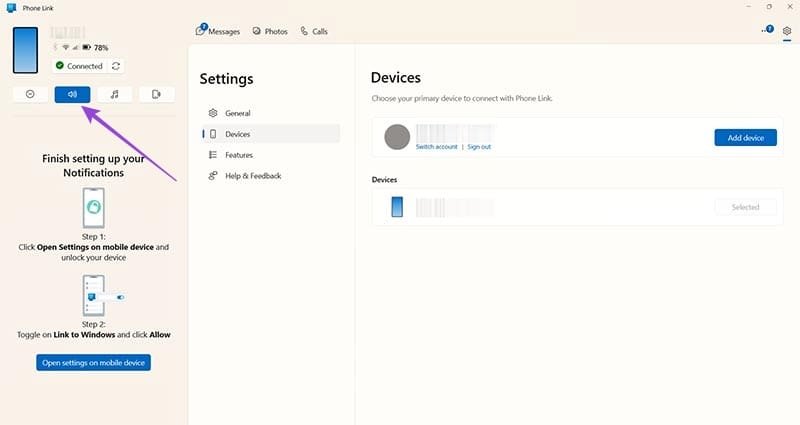Image resolution: width=800 pixels, height=425 pixels.
Task: Click the Sign out link
Action: [x=479, y=147]
